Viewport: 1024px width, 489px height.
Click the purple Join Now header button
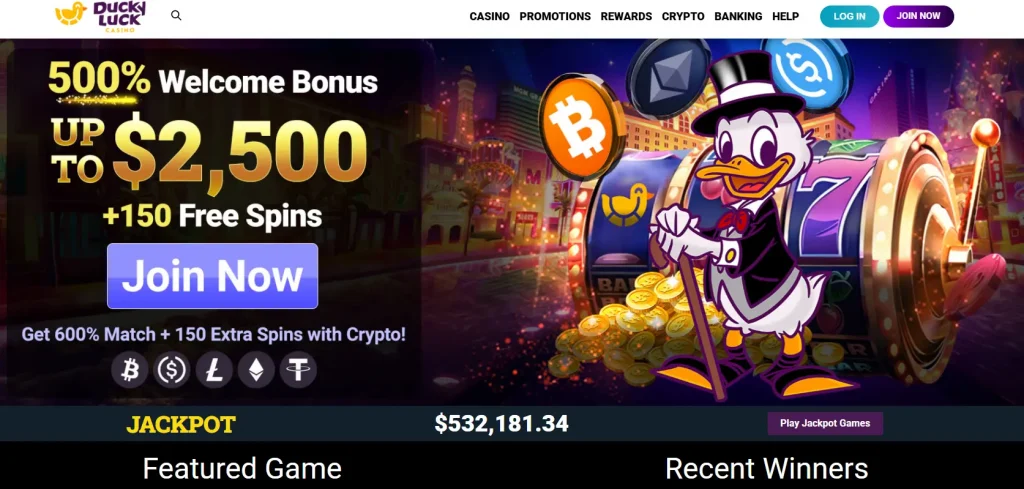pos(918,16)
